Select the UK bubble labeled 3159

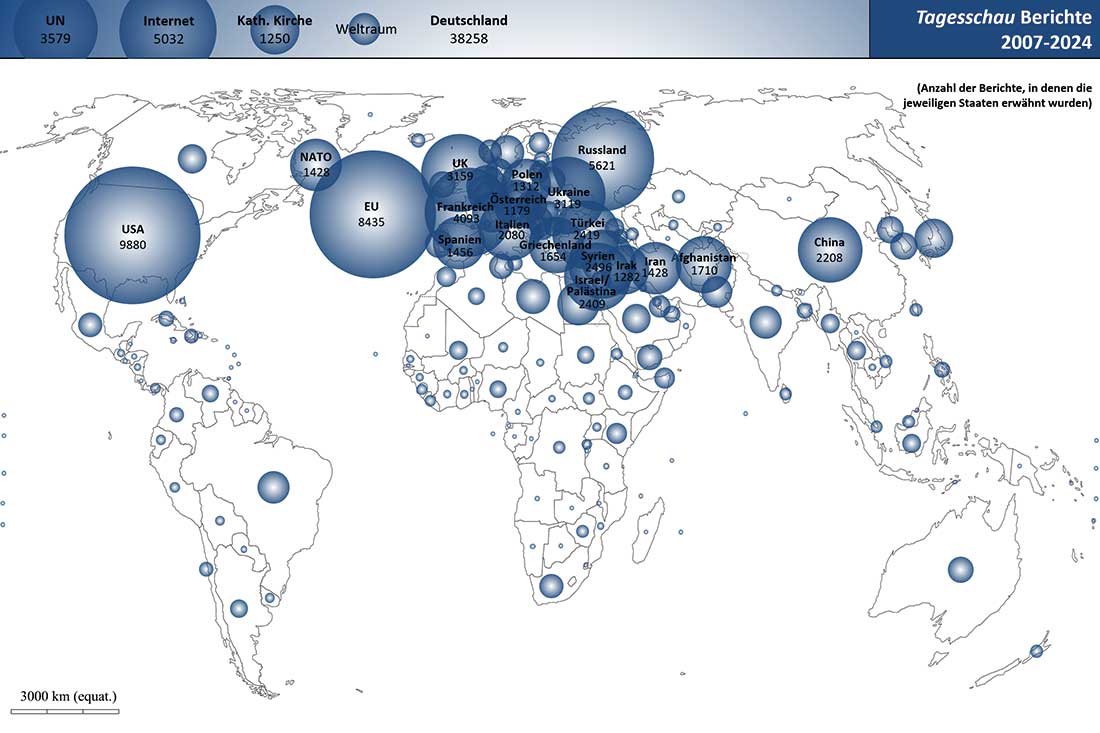pyautogui.click(x=459, y=170)
